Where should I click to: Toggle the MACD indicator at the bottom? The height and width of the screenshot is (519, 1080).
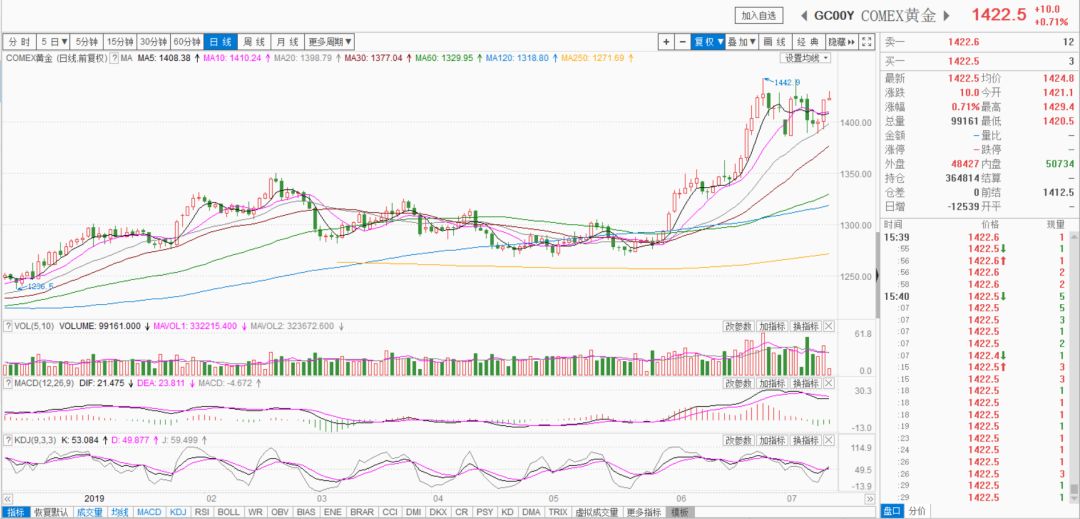(148, 512)
